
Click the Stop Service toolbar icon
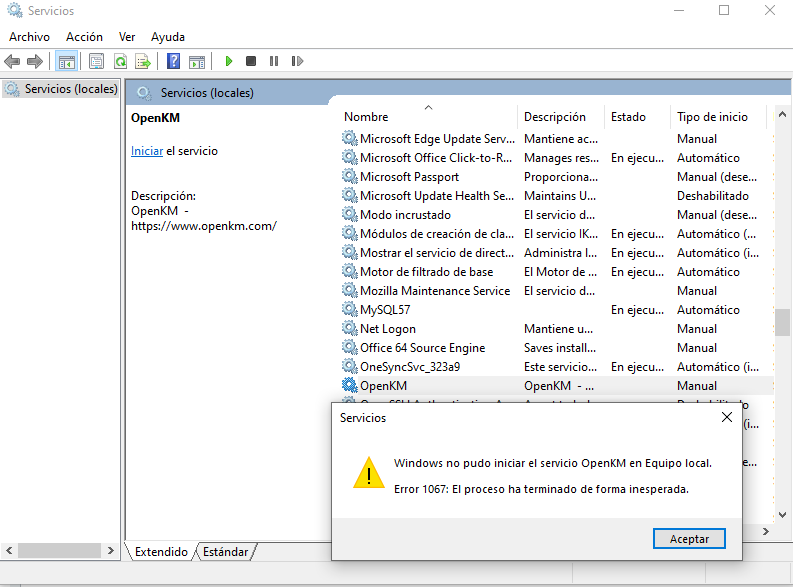251,61
